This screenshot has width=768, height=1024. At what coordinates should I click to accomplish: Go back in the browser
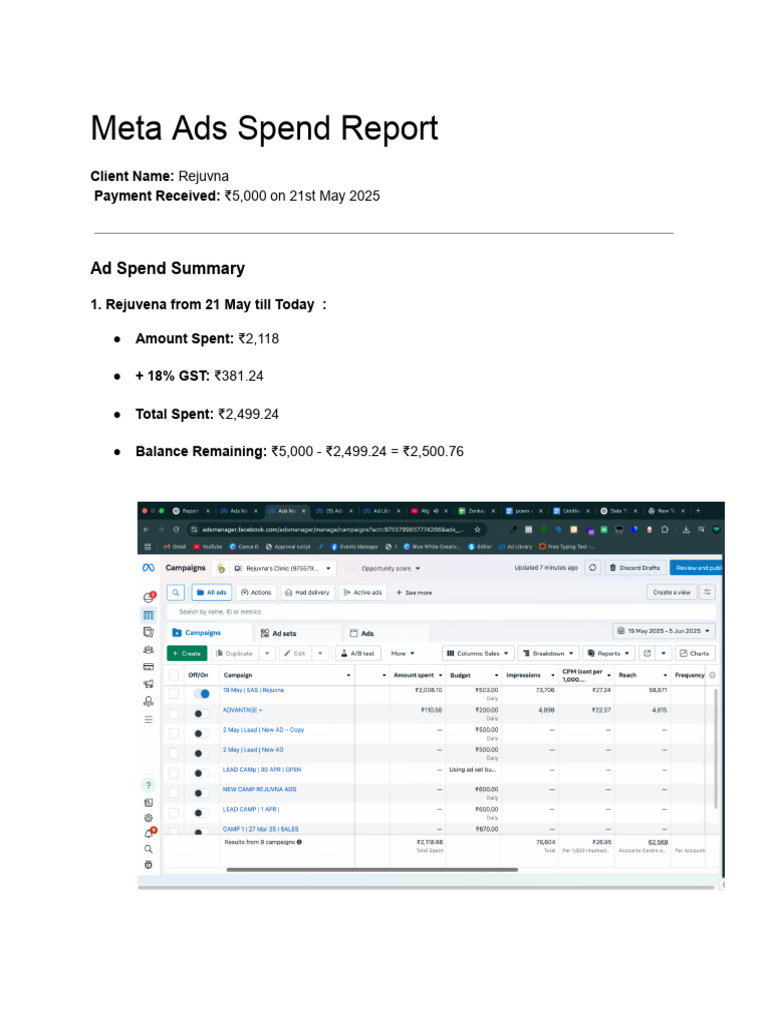(x=146, y=530)
